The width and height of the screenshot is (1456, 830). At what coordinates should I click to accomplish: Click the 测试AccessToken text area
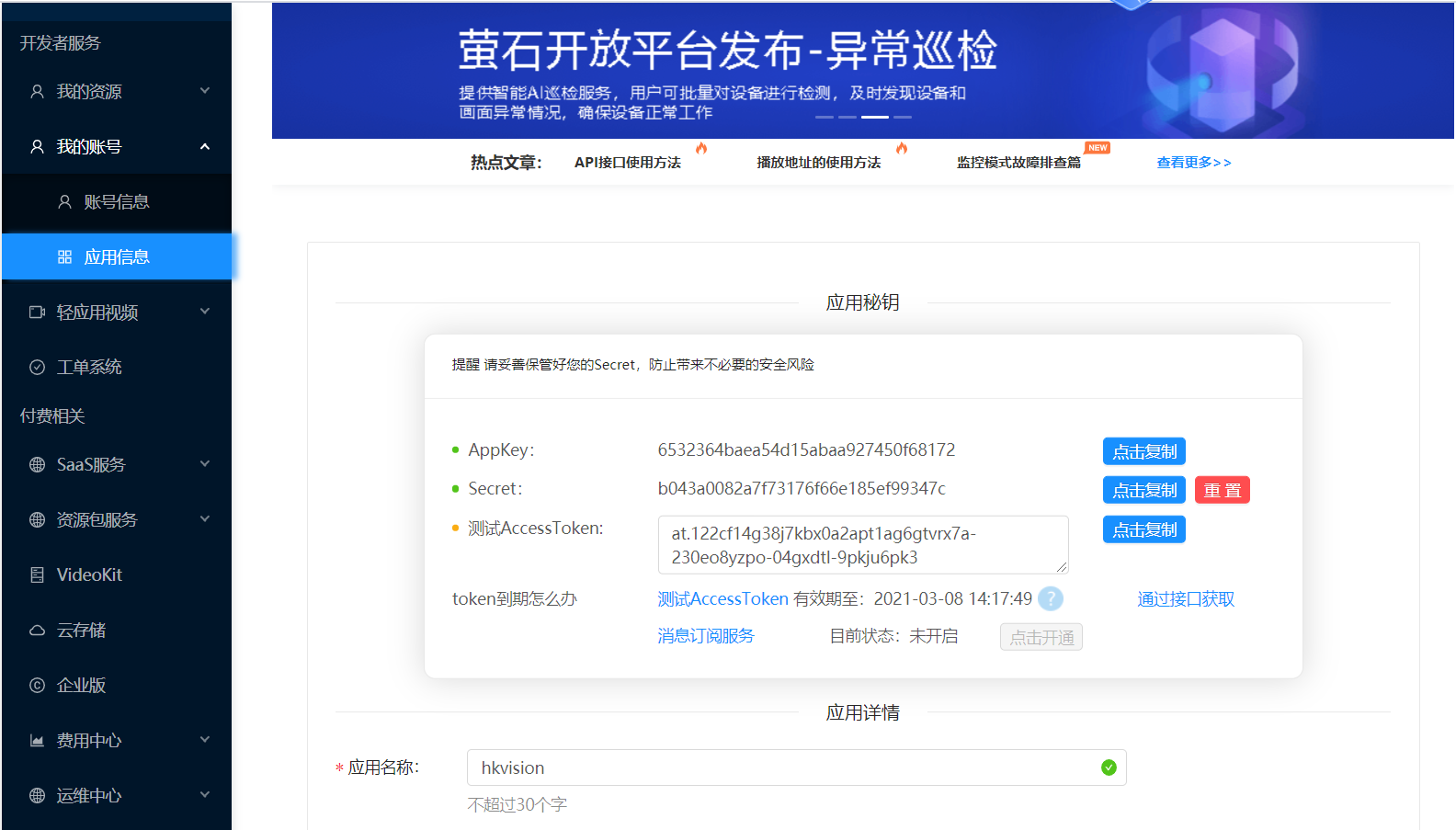[863, 545]
